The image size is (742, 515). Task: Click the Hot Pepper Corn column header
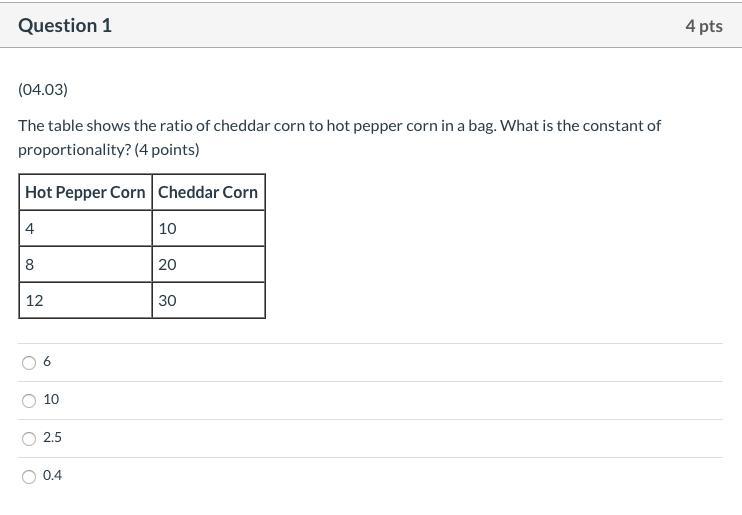pos(85,192)
